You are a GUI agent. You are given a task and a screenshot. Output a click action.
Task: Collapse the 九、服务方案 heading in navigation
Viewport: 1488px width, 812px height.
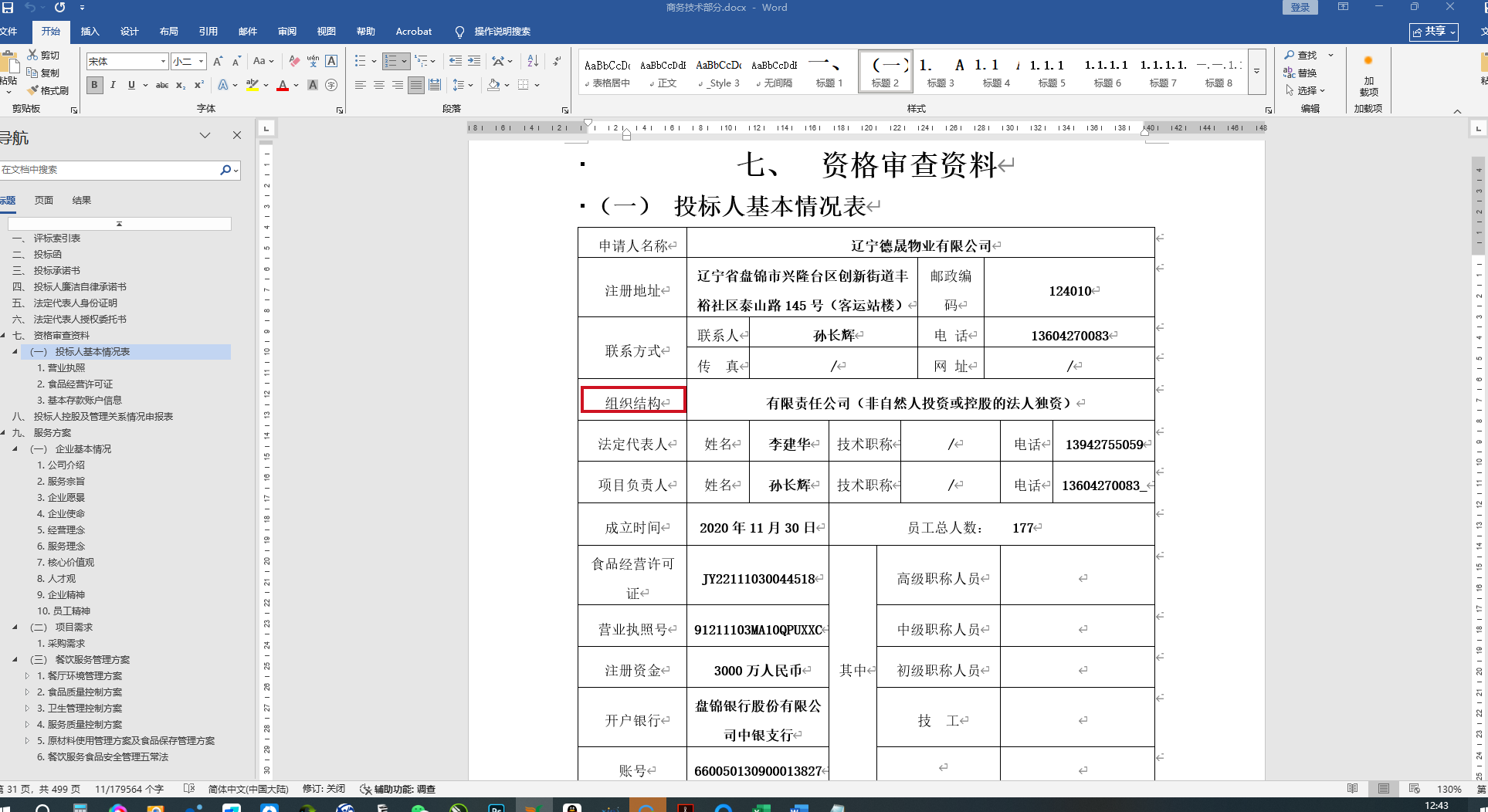point(4,433)
